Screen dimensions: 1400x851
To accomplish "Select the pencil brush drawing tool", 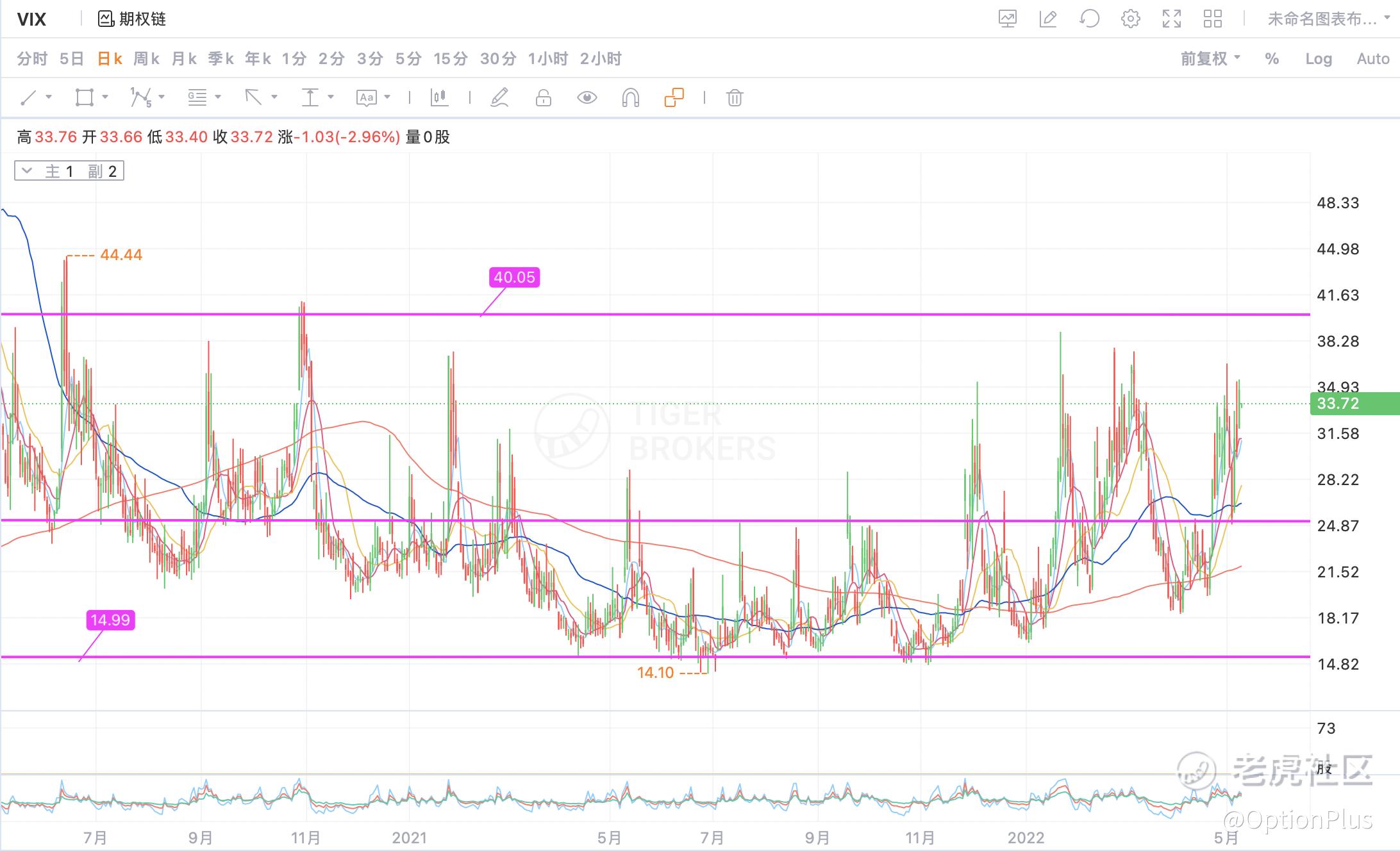I will point(499,98).
